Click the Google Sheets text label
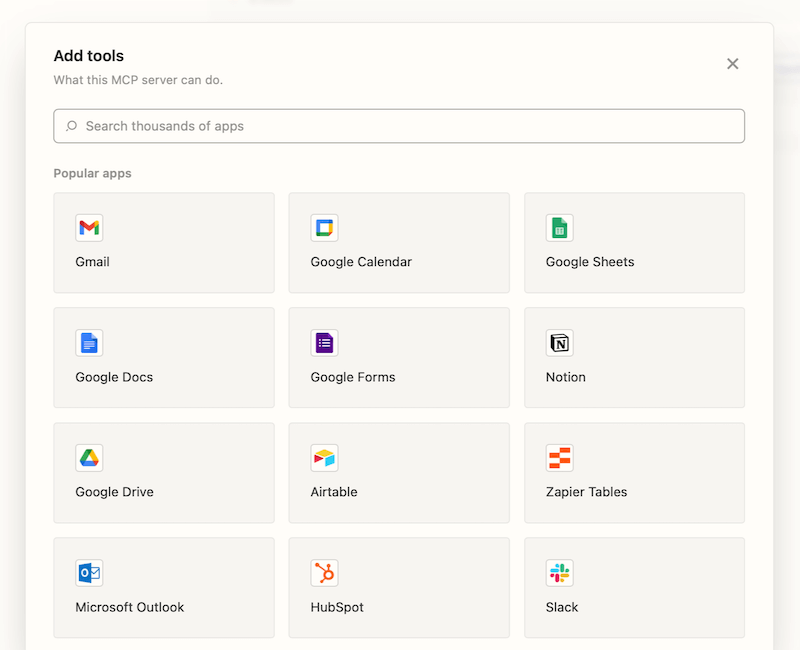The width and height of the screenshot is (800, 650). coord(590,262)
